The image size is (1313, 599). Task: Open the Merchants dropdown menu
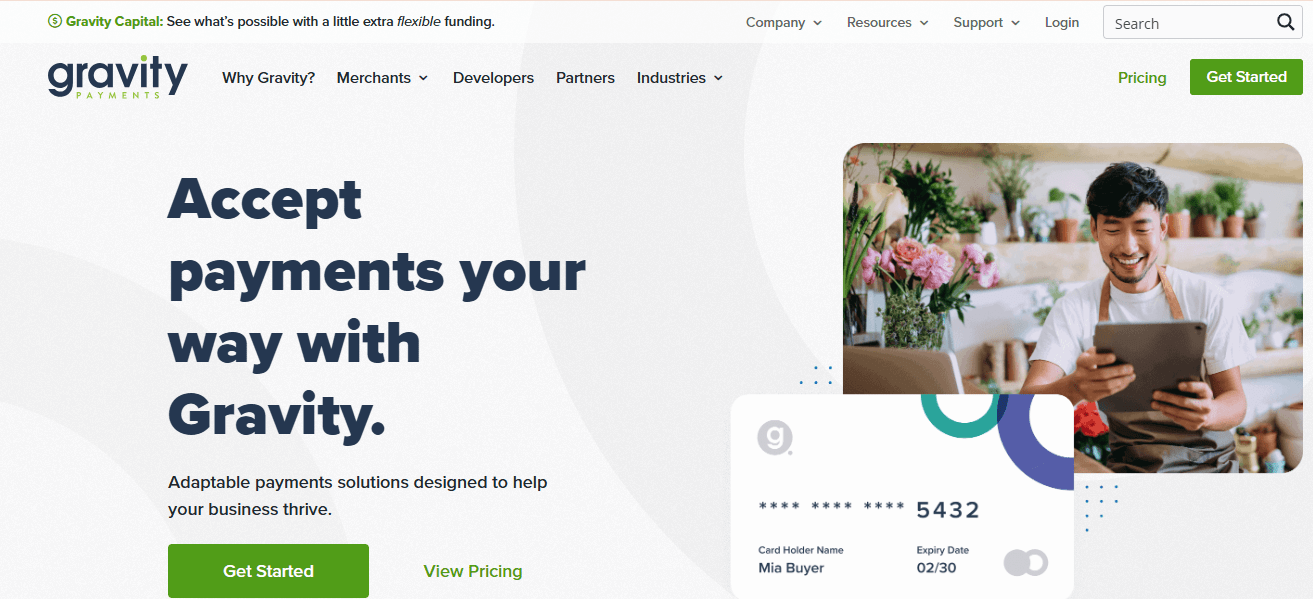click(x=383, y=77)
